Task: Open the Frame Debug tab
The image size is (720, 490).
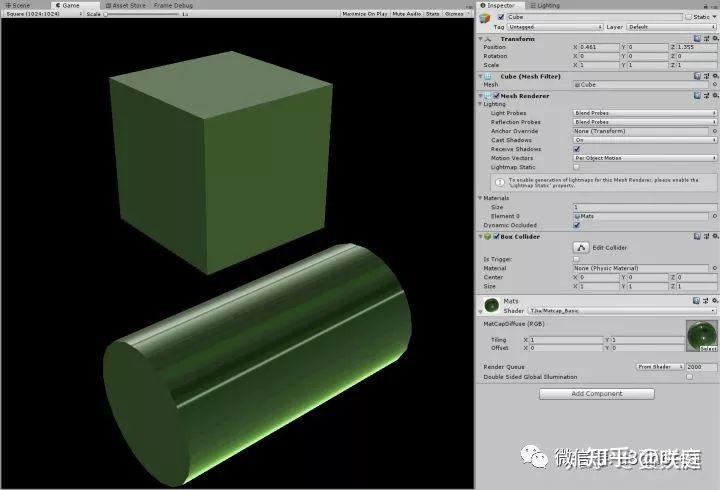Action: click(173, 6)
